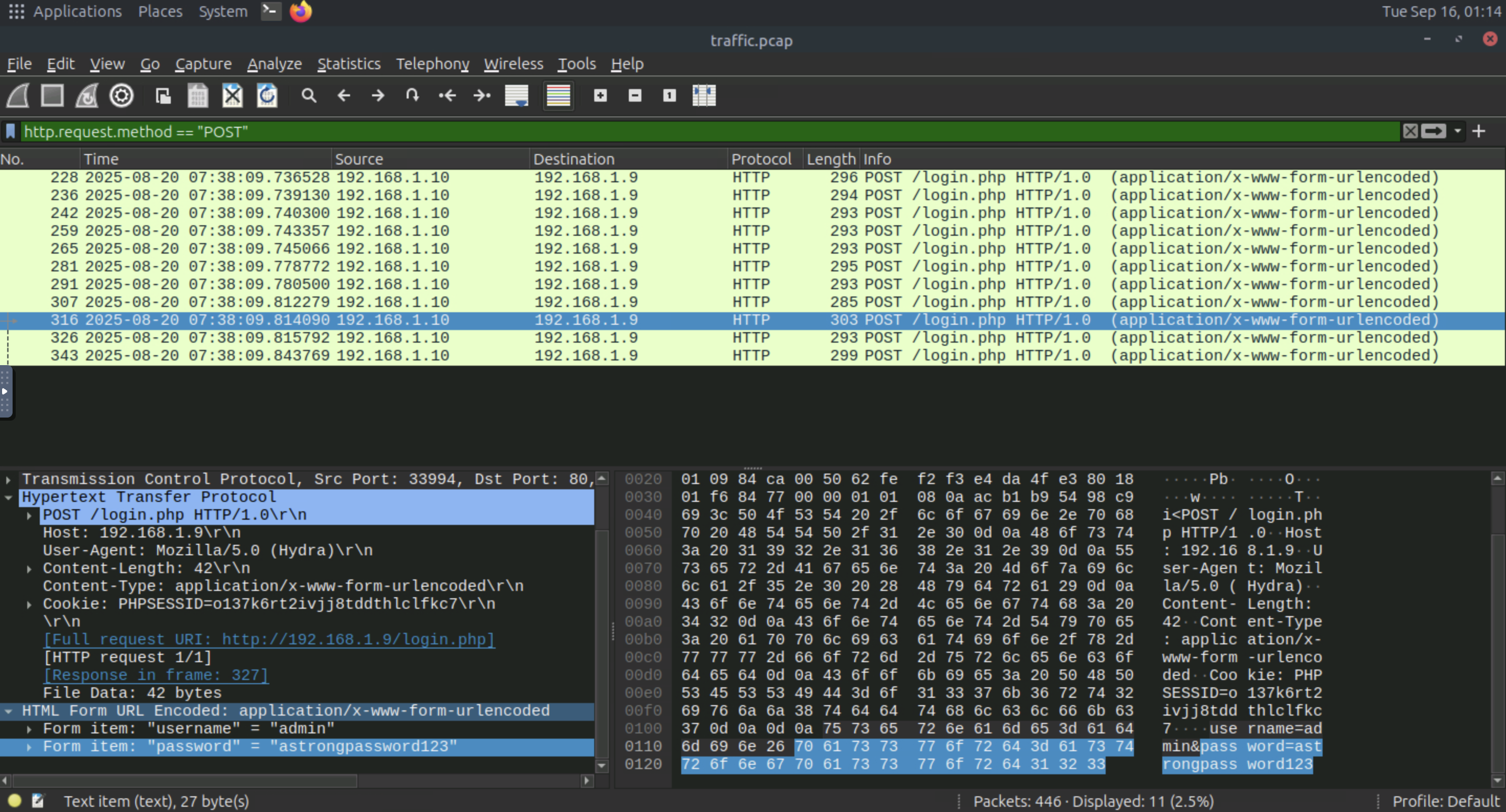Click the go to first packet icon
1506x812 pixels.
[x=447, y=95]
